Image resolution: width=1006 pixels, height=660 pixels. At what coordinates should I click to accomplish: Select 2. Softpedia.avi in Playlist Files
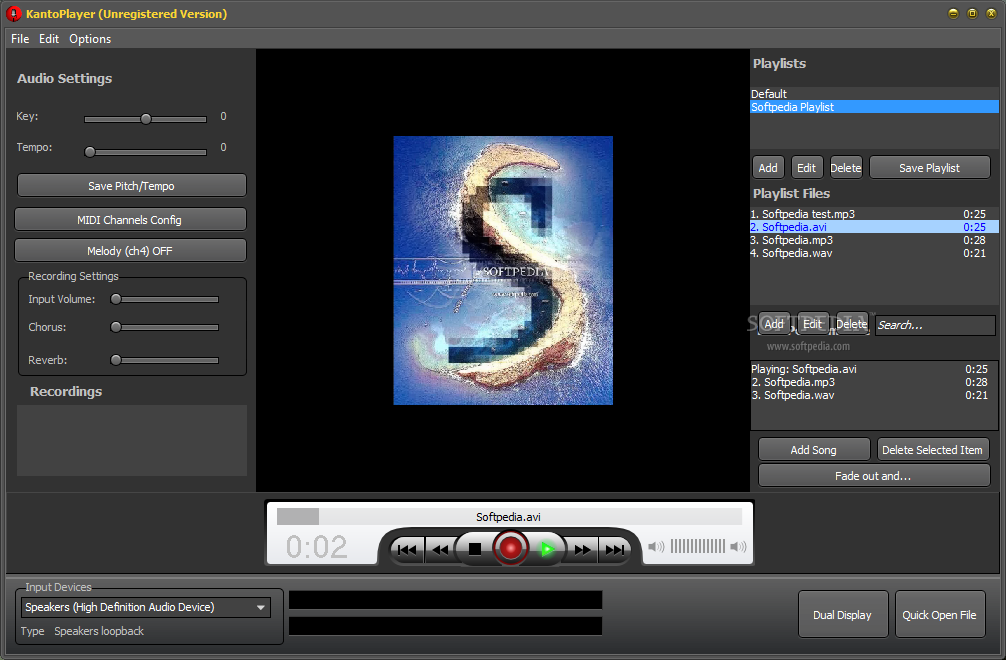(x=874, y=226)
